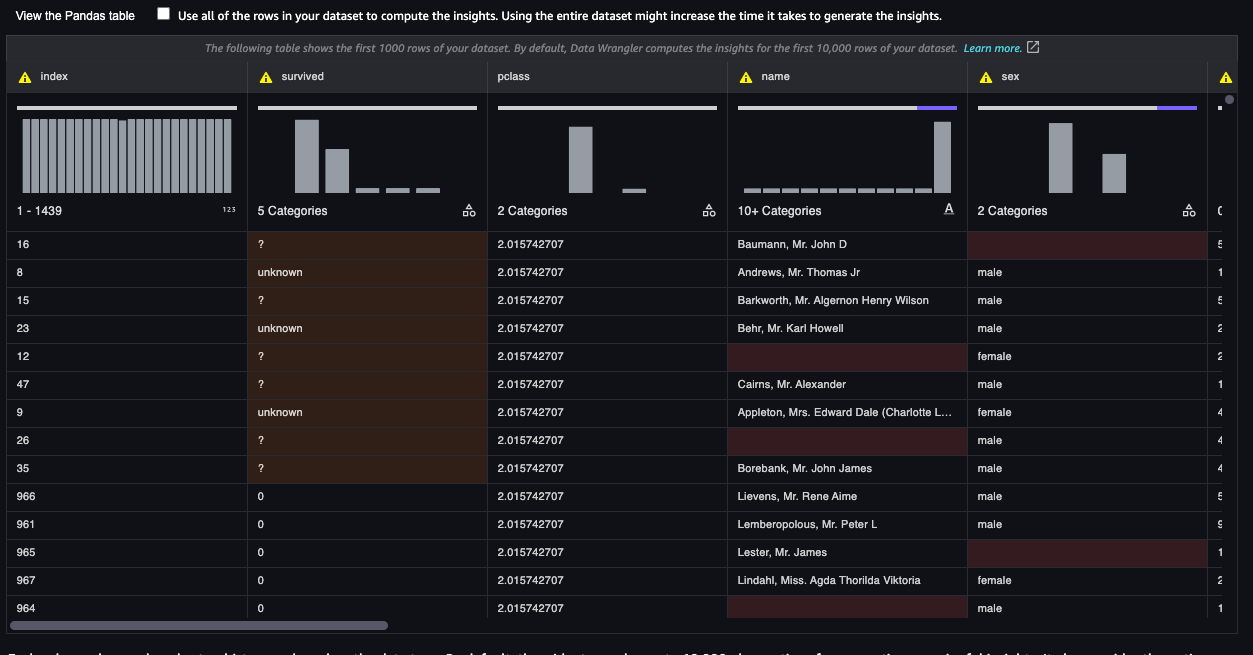Click the survived histogram chart
The image size is (1253, 655).
[x=367, y=154]
